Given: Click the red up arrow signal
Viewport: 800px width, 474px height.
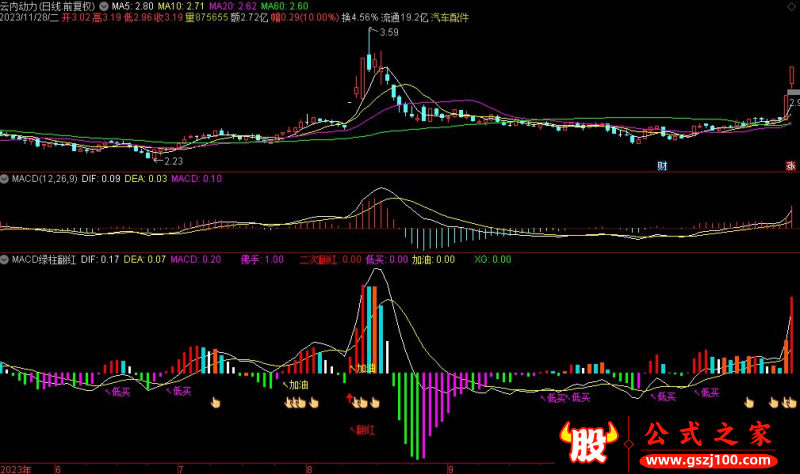Looking at the screenshot, I should tap(349, 398).
